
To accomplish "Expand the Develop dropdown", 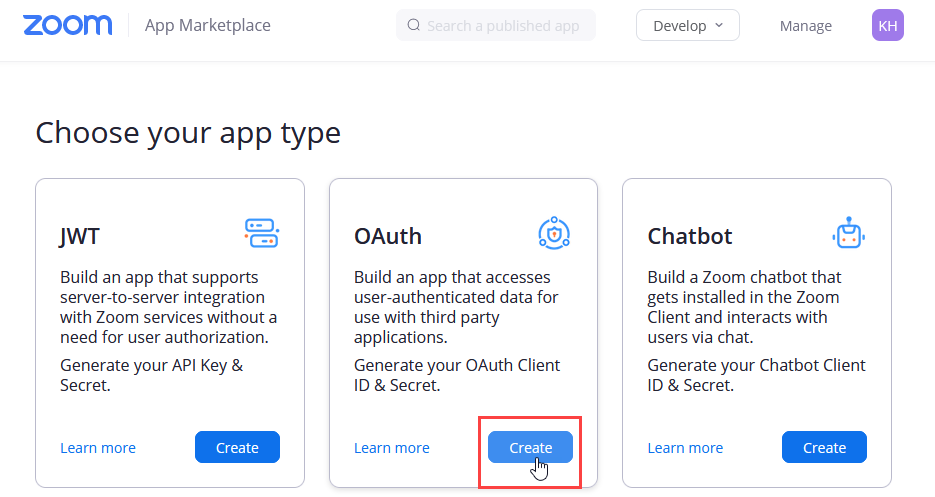I will click(687, 26).
